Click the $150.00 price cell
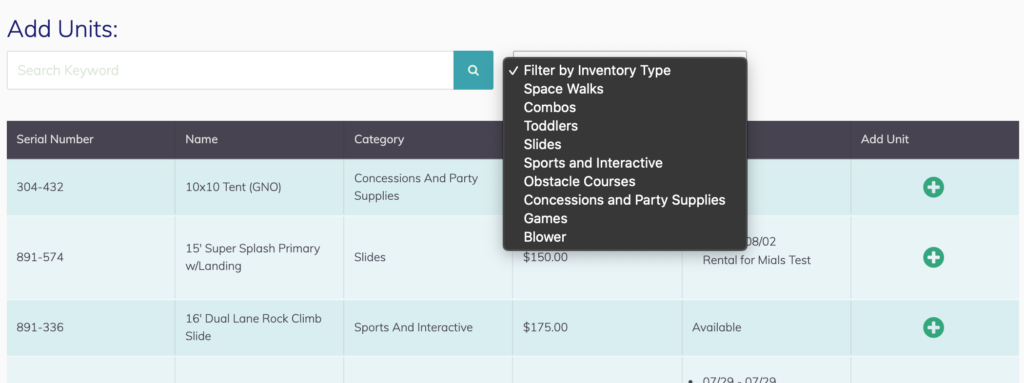 (x=545, y=258)
